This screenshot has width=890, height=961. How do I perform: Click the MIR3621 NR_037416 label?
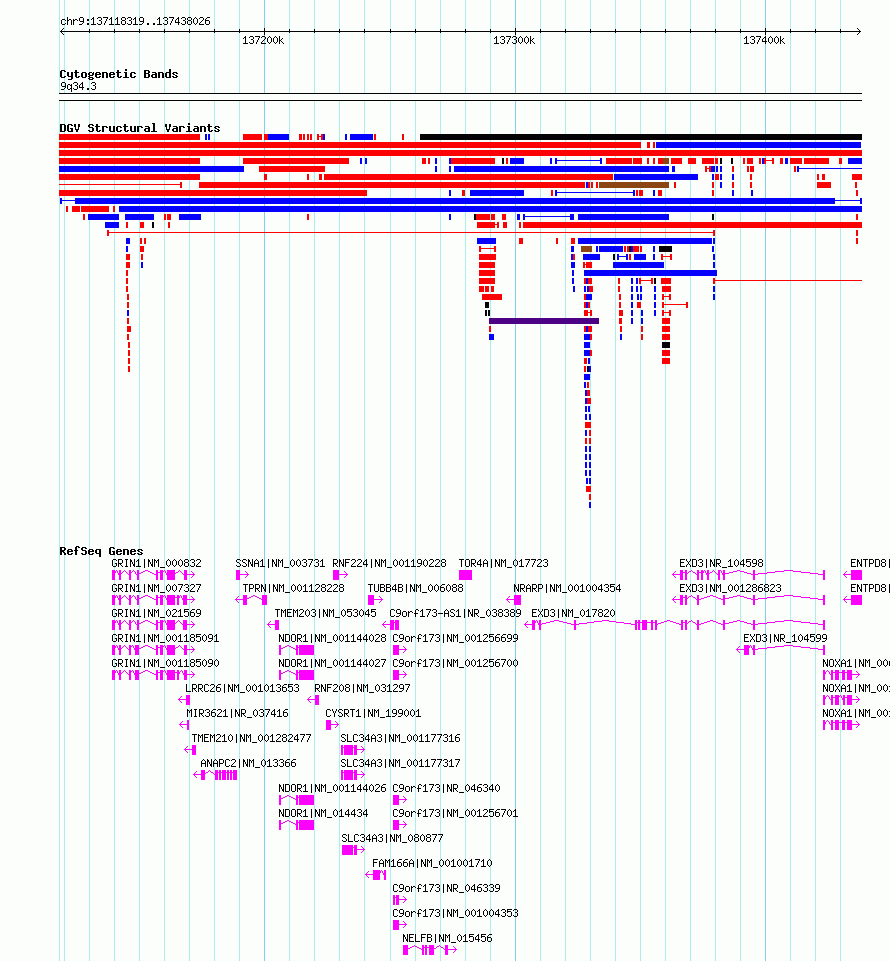(237, 713)
